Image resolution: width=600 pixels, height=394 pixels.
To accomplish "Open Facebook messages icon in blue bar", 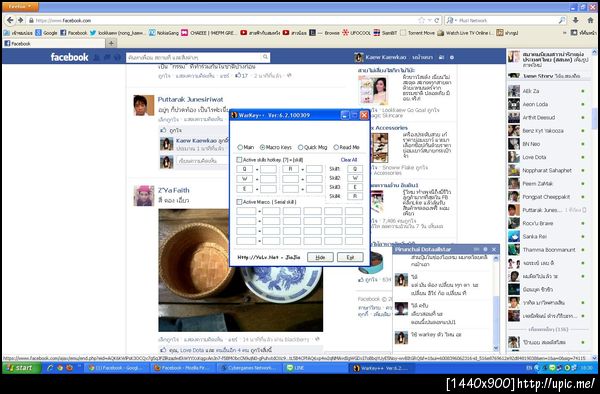I will (x=107, y=57).
